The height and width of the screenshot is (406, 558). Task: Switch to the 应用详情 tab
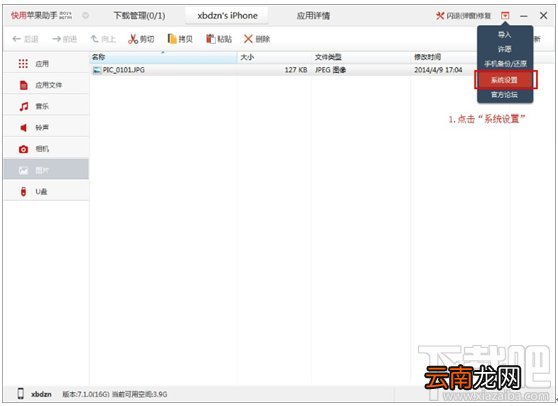tap(314, 16)
